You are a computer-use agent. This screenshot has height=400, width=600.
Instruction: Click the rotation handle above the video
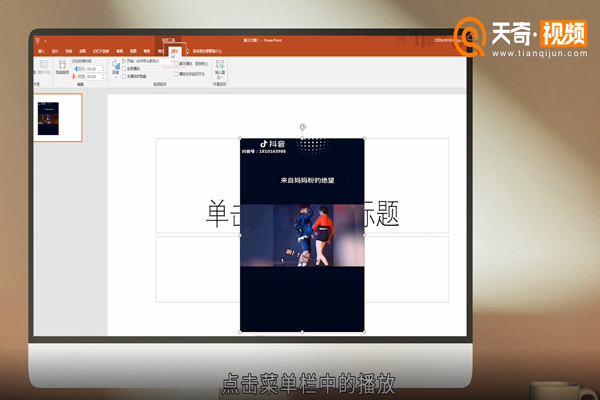click(x=302, y=127)
